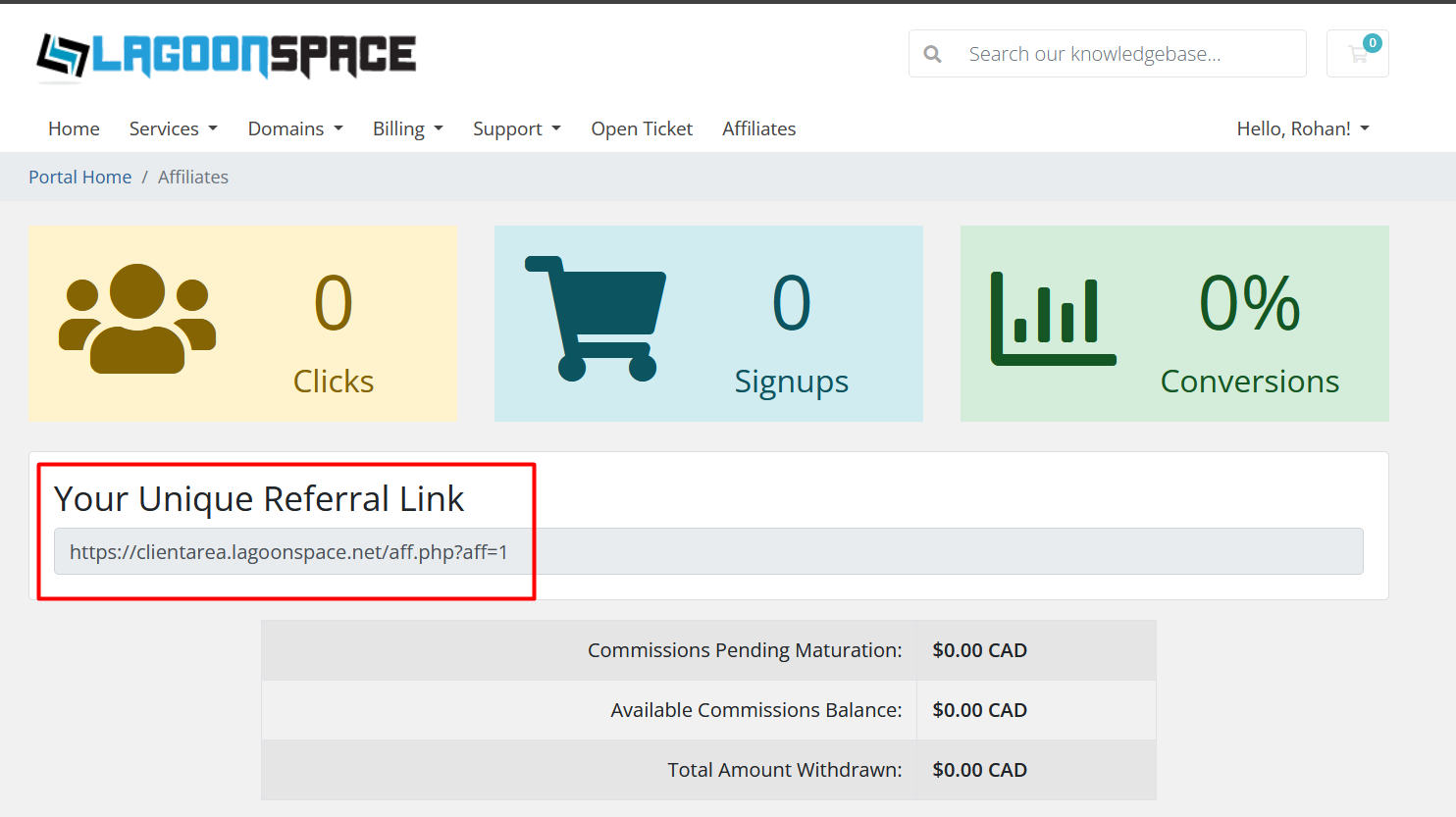Screen dimensions: 1456x817
Task: Select the unique referral link field
Action: pos(708,551)
